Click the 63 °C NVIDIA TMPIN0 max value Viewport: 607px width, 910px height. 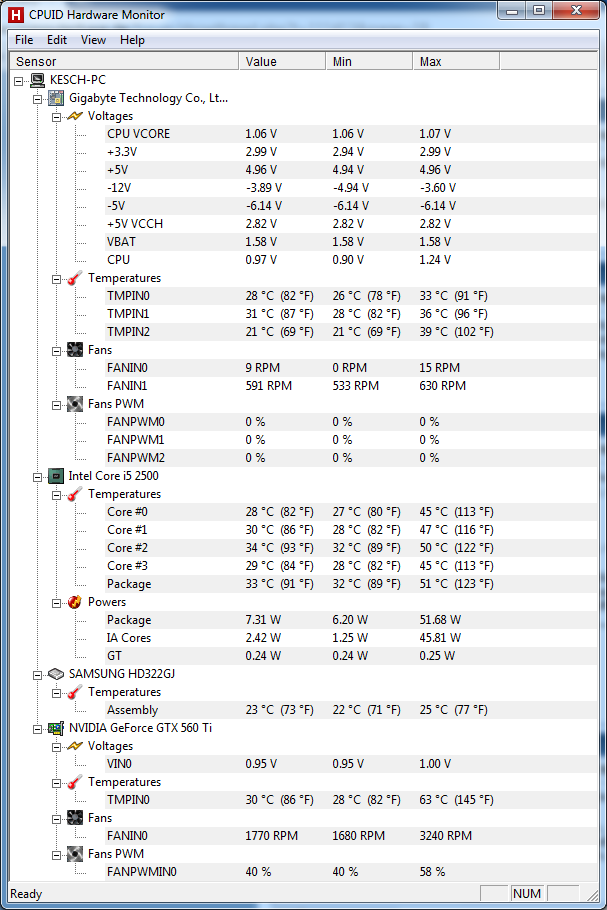(x=456, y=800)
